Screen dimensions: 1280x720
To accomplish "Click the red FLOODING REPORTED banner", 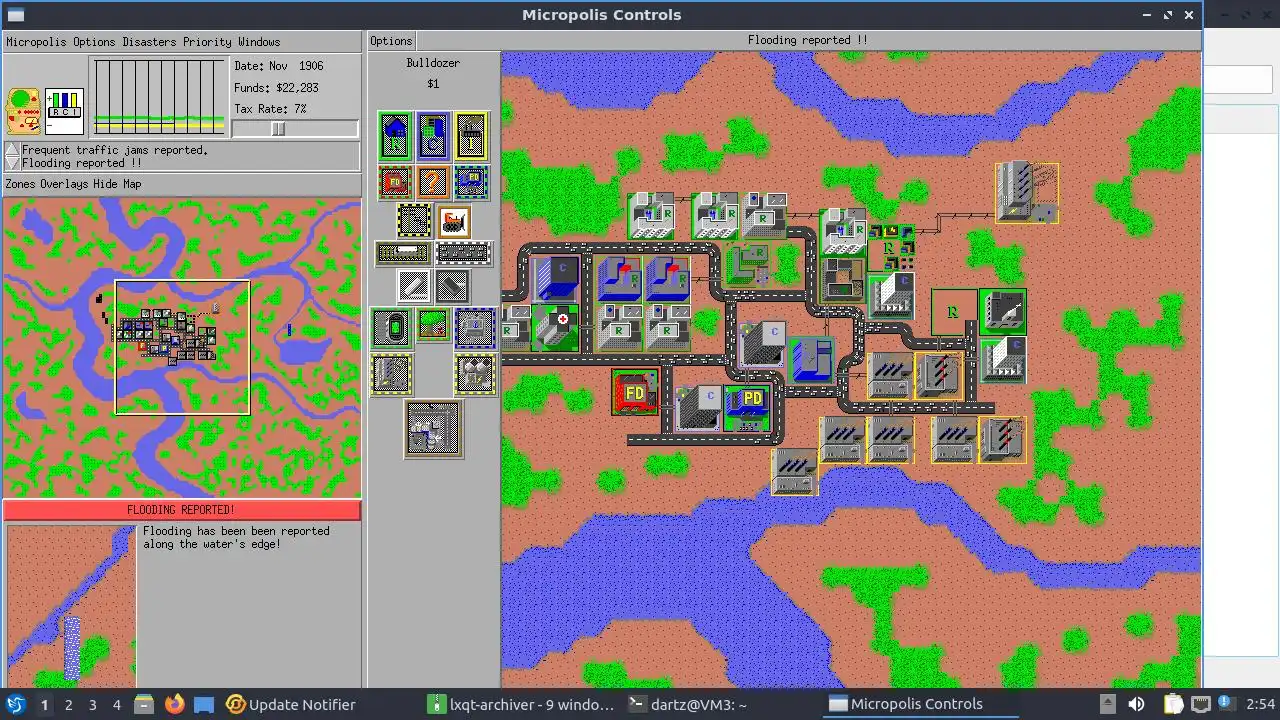I will [x=181, y=510].
